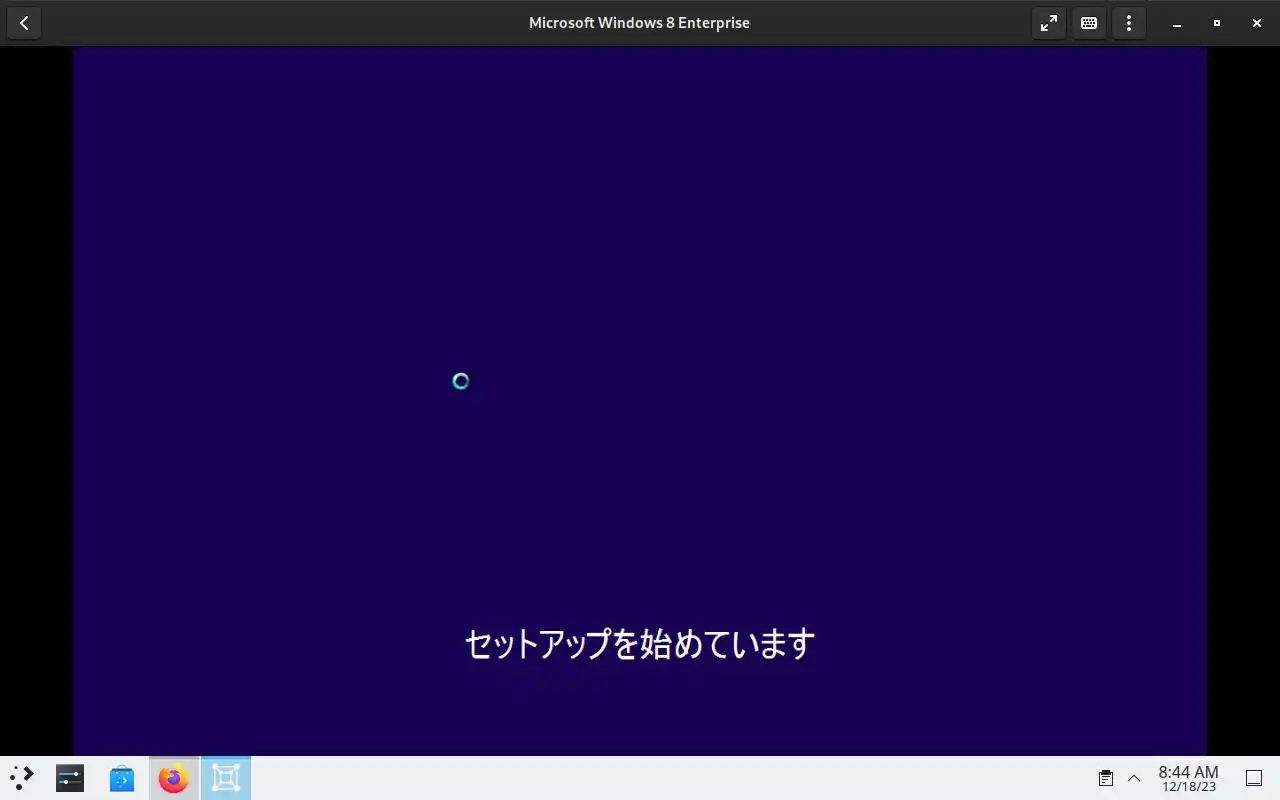Open the three-dot options menu

1129,23
